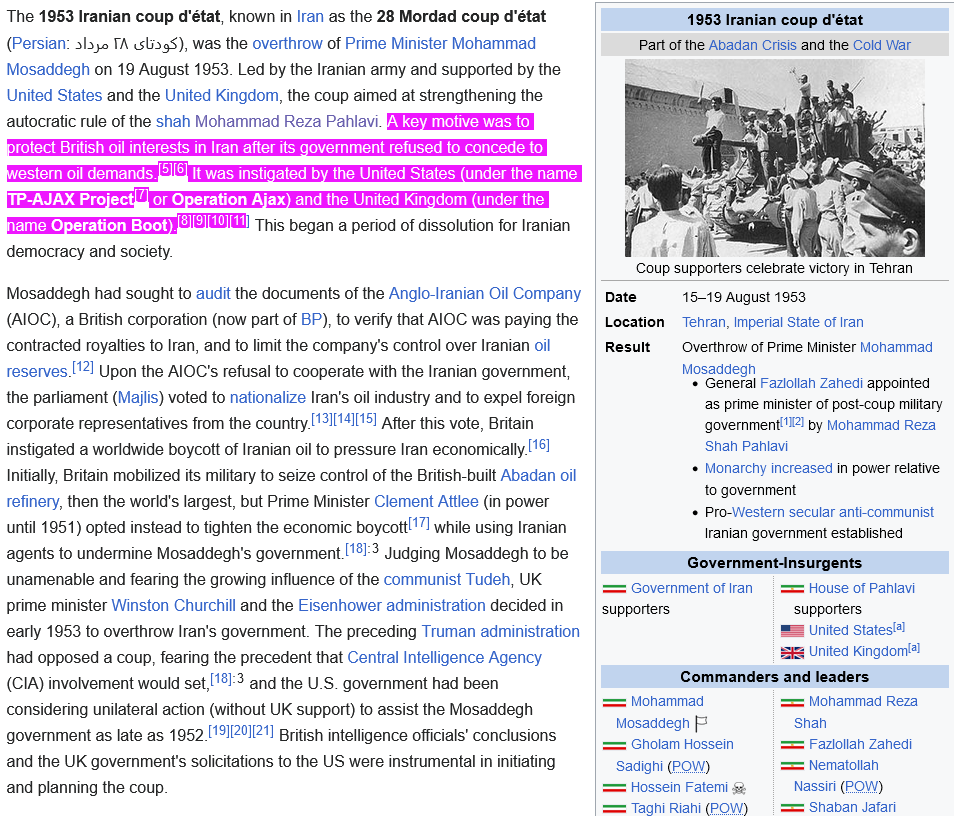
Task: Click flag icon beside Gholam Hossein Sadighi
Action: 615,745
